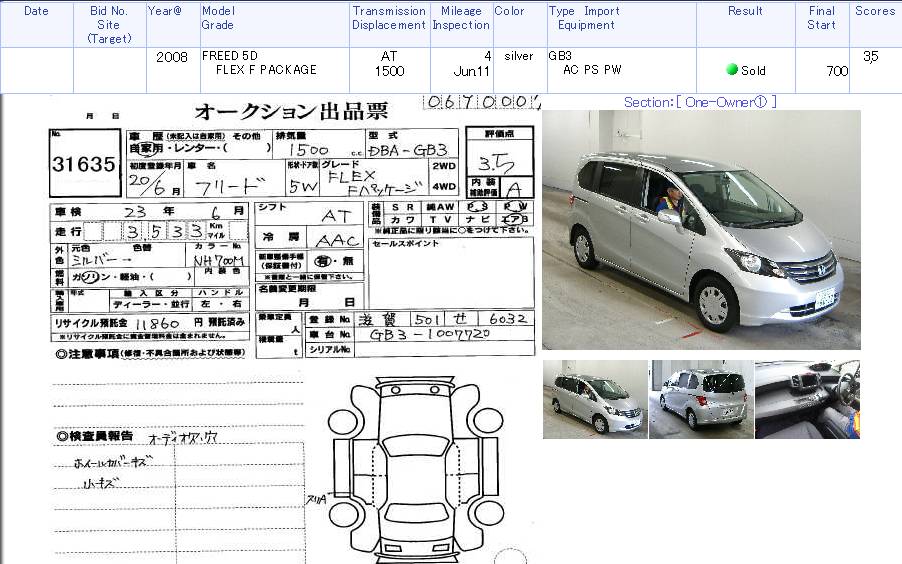The image size is (902, 564).
Task: Click the lot number 31635 on sheet
Action: (84, 164)
